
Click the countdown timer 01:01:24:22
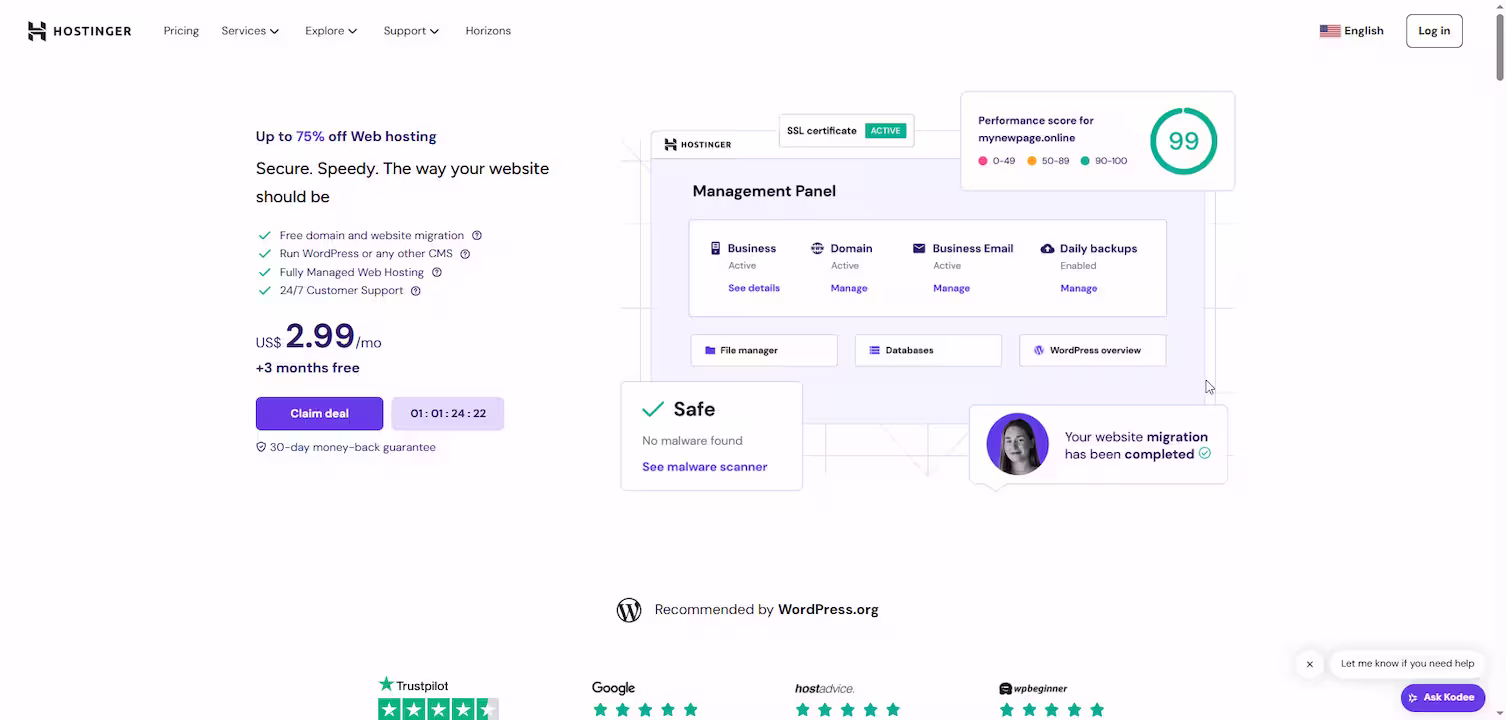(448, 413)
